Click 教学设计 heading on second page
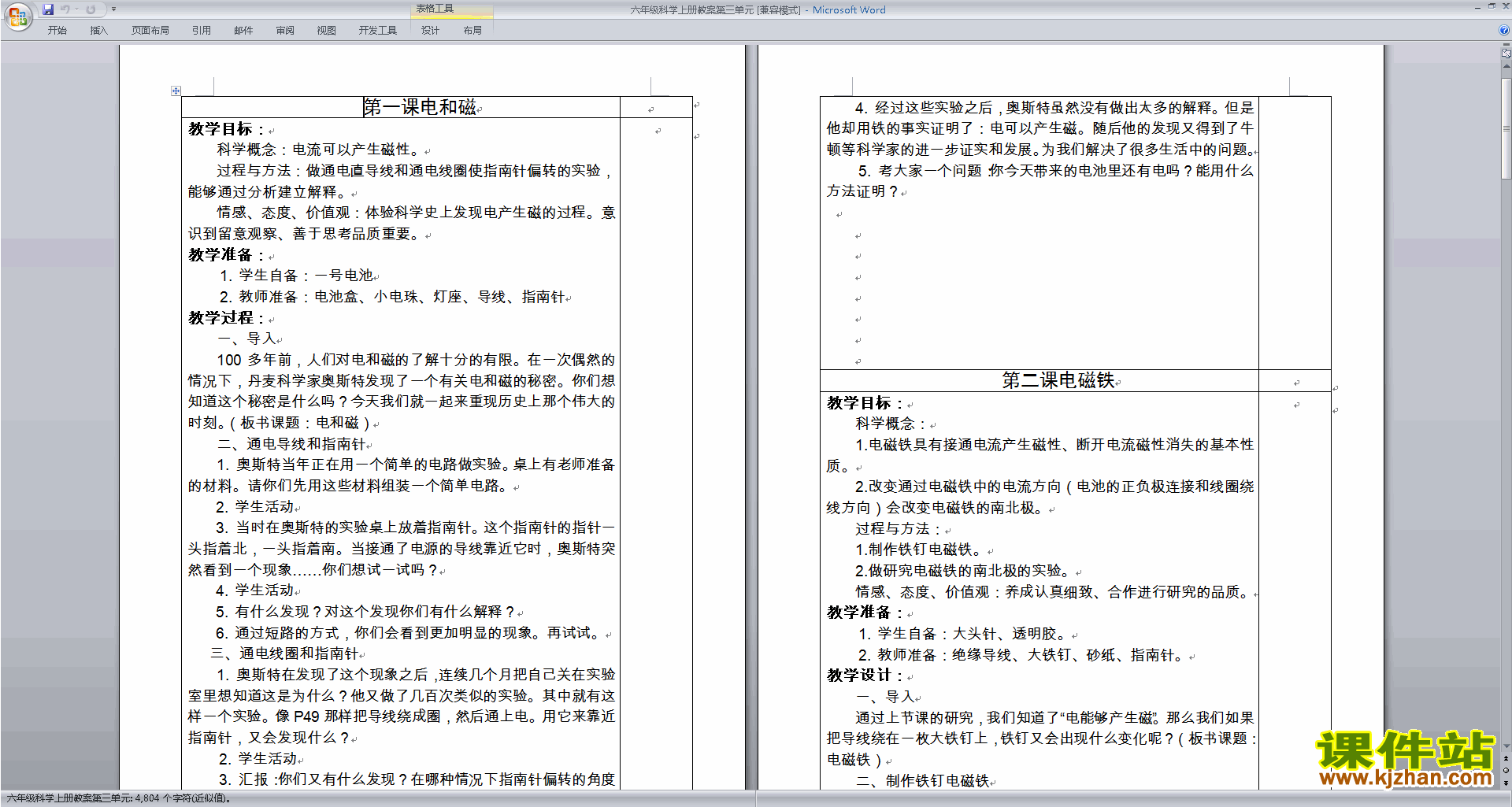 click(x=865, y=676)
